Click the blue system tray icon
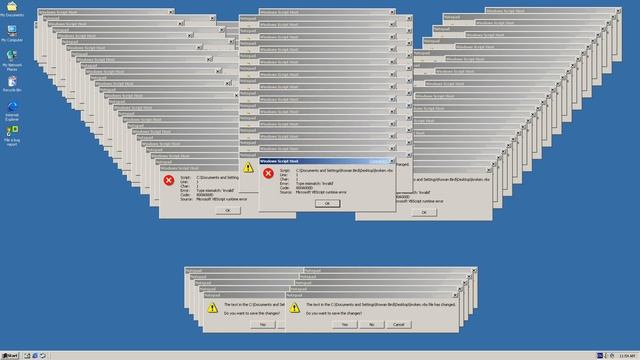Image resolution: width=640 pixels, height=360 pixels. [600, 356]
